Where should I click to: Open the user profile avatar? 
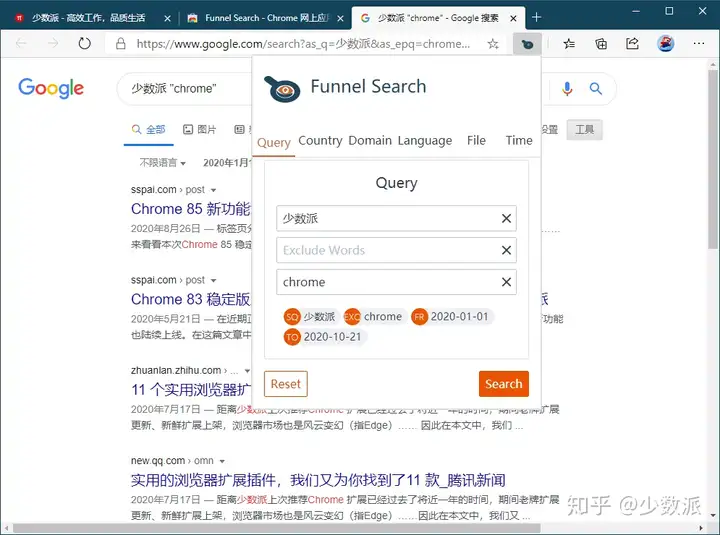pyautogui.click(x=665, y=44)
